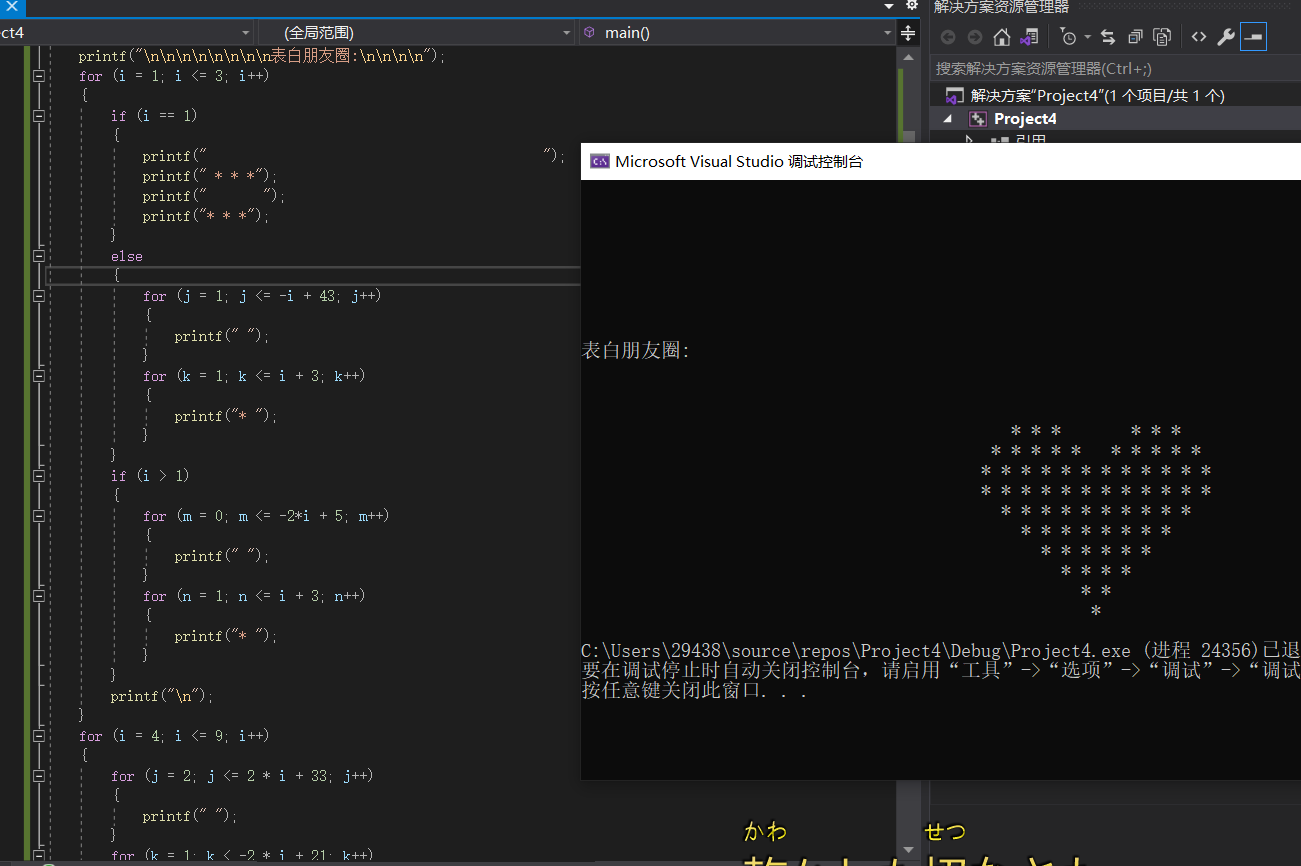Click the Microsoft Visual Studio 调试控制台 title bar

941,161
